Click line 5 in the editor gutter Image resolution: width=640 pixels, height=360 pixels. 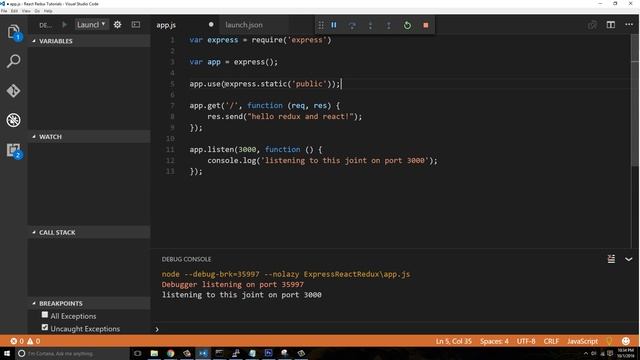coord(172,84)
